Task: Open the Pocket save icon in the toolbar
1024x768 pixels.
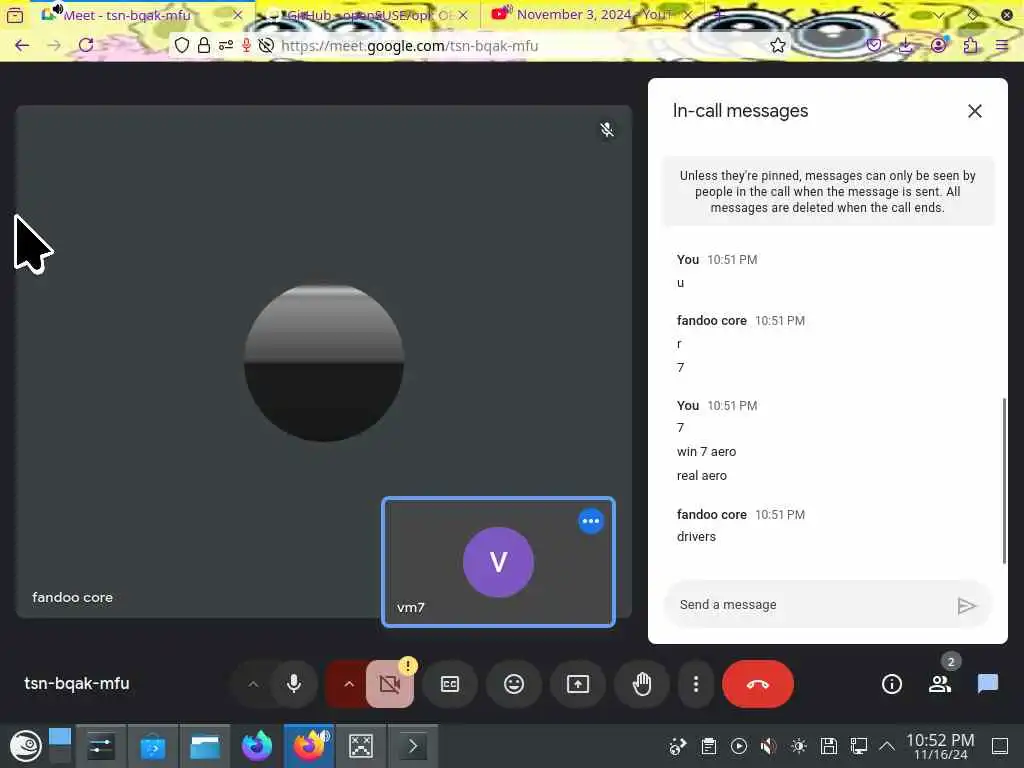Action: 874,45
